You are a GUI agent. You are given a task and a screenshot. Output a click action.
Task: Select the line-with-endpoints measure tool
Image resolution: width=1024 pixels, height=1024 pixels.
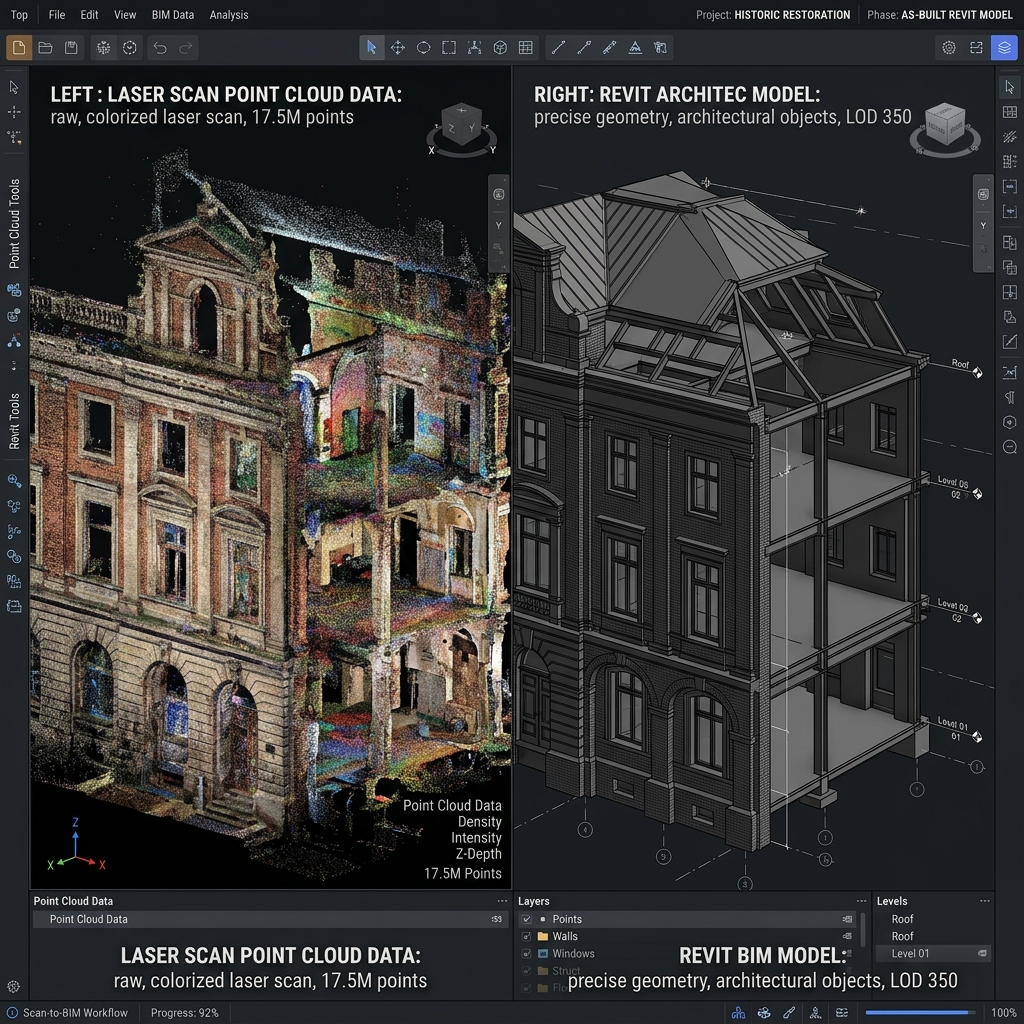584,48
